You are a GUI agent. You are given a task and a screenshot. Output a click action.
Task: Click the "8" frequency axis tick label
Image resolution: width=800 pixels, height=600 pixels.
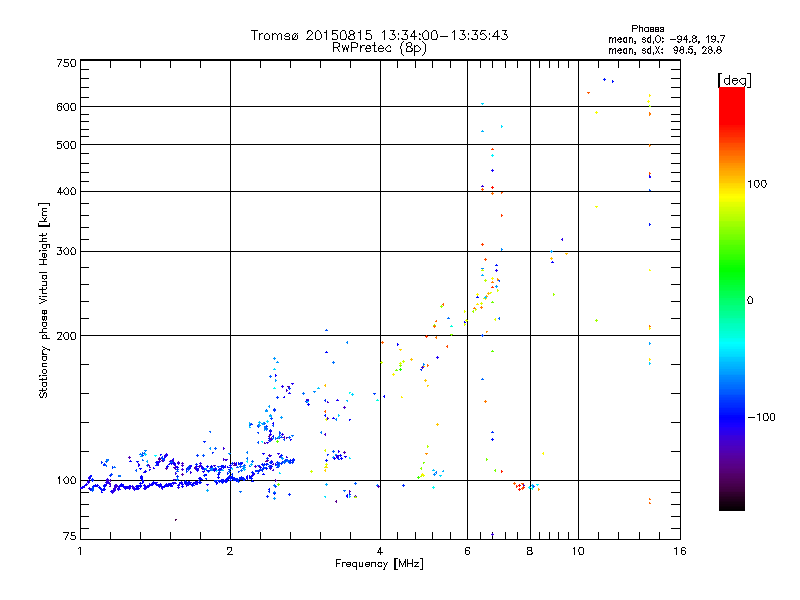(x=530, y=551)
